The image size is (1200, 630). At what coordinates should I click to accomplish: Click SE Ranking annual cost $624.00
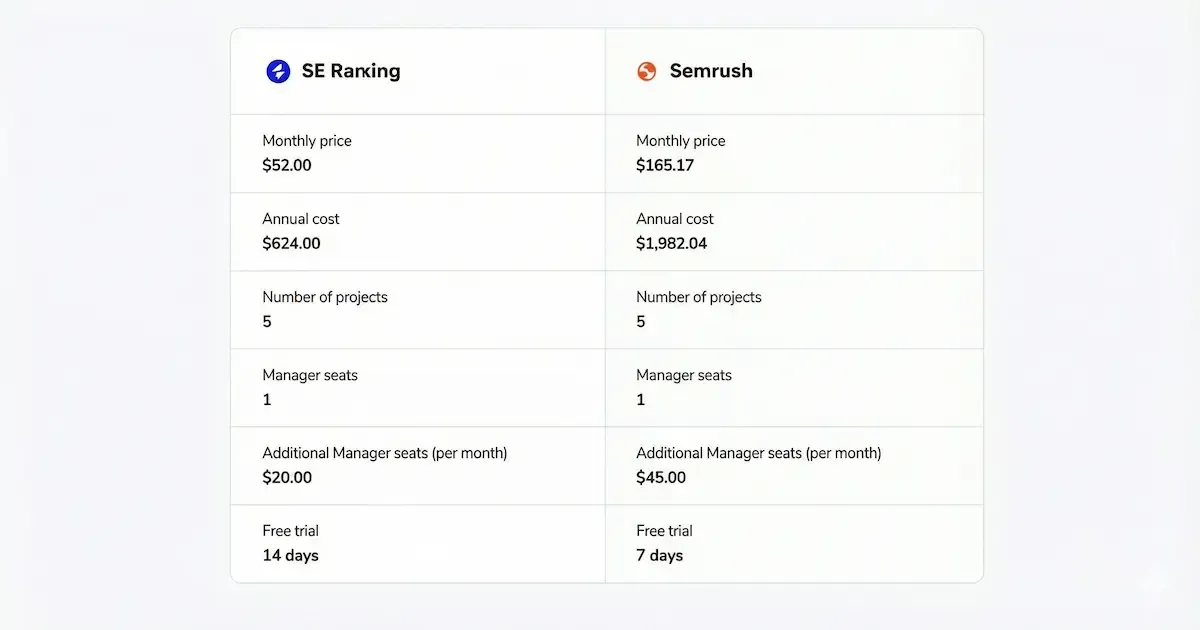(291, 244)
